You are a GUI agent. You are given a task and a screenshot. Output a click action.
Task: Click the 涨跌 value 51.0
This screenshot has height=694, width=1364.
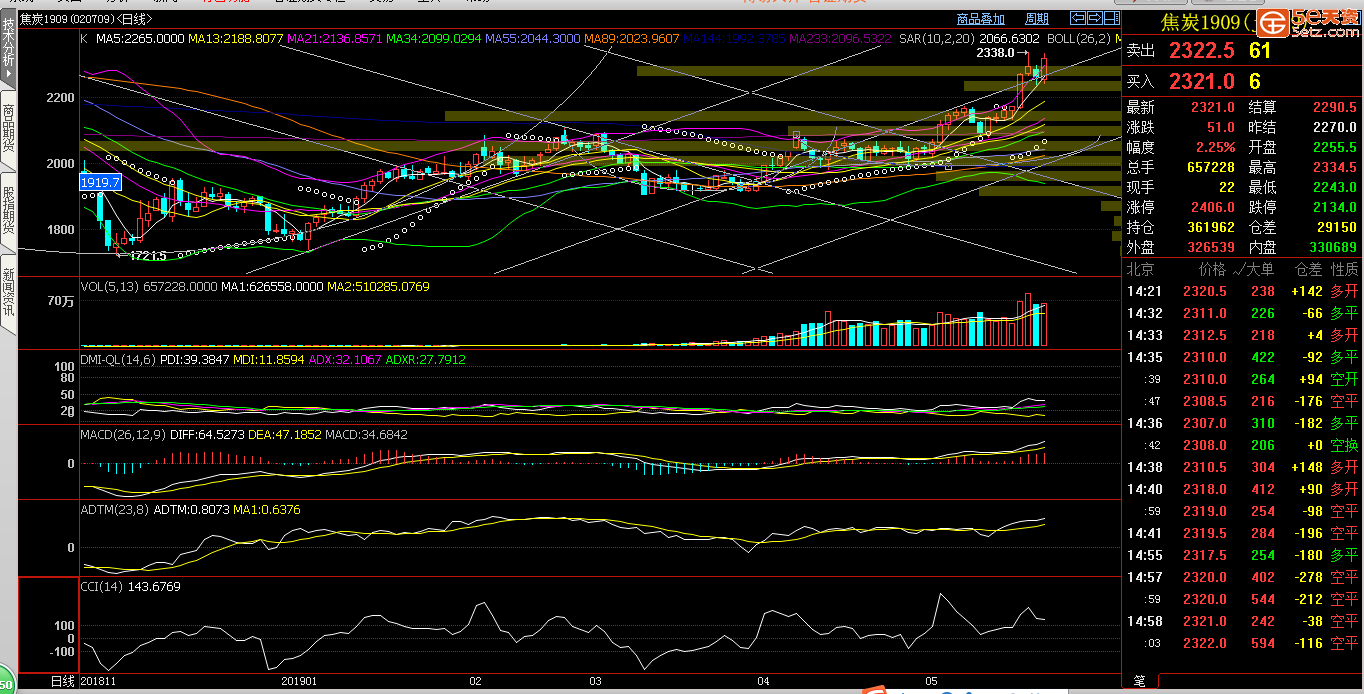click(1220, 127)
